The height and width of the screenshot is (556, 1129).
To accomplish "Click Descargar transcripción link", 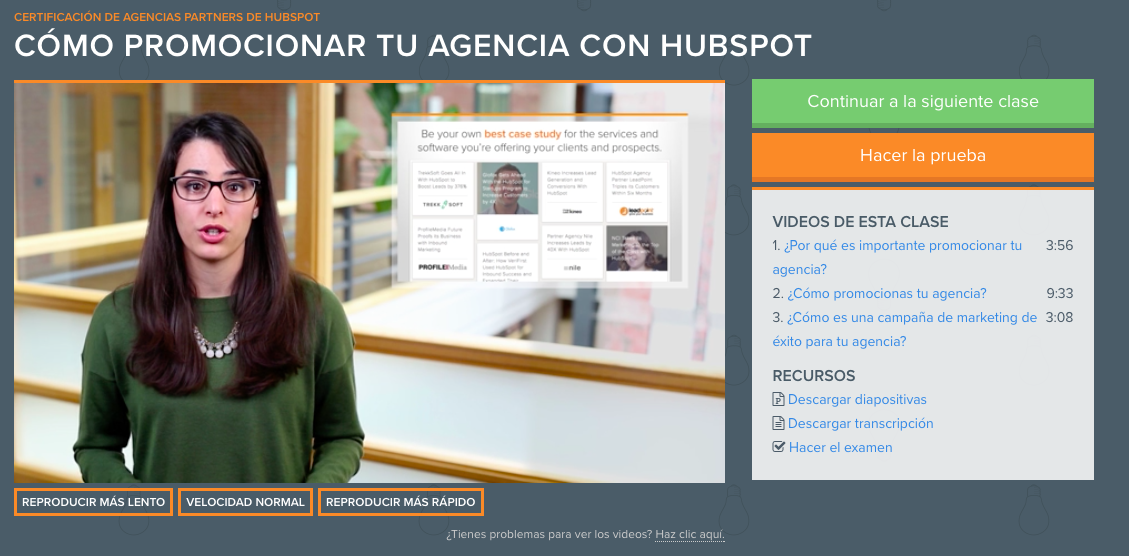I will pos(860,423).
